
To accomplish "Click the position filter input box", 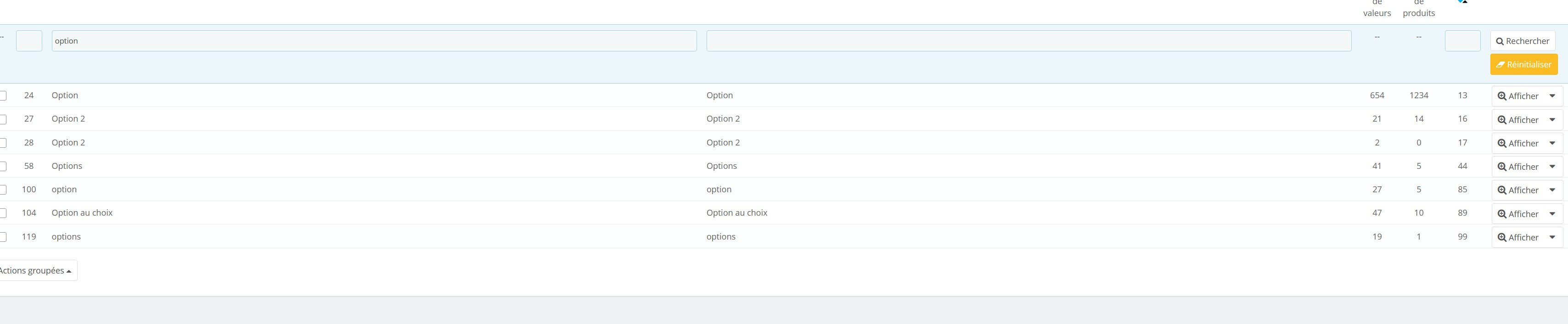I will tap(1462, 41).
